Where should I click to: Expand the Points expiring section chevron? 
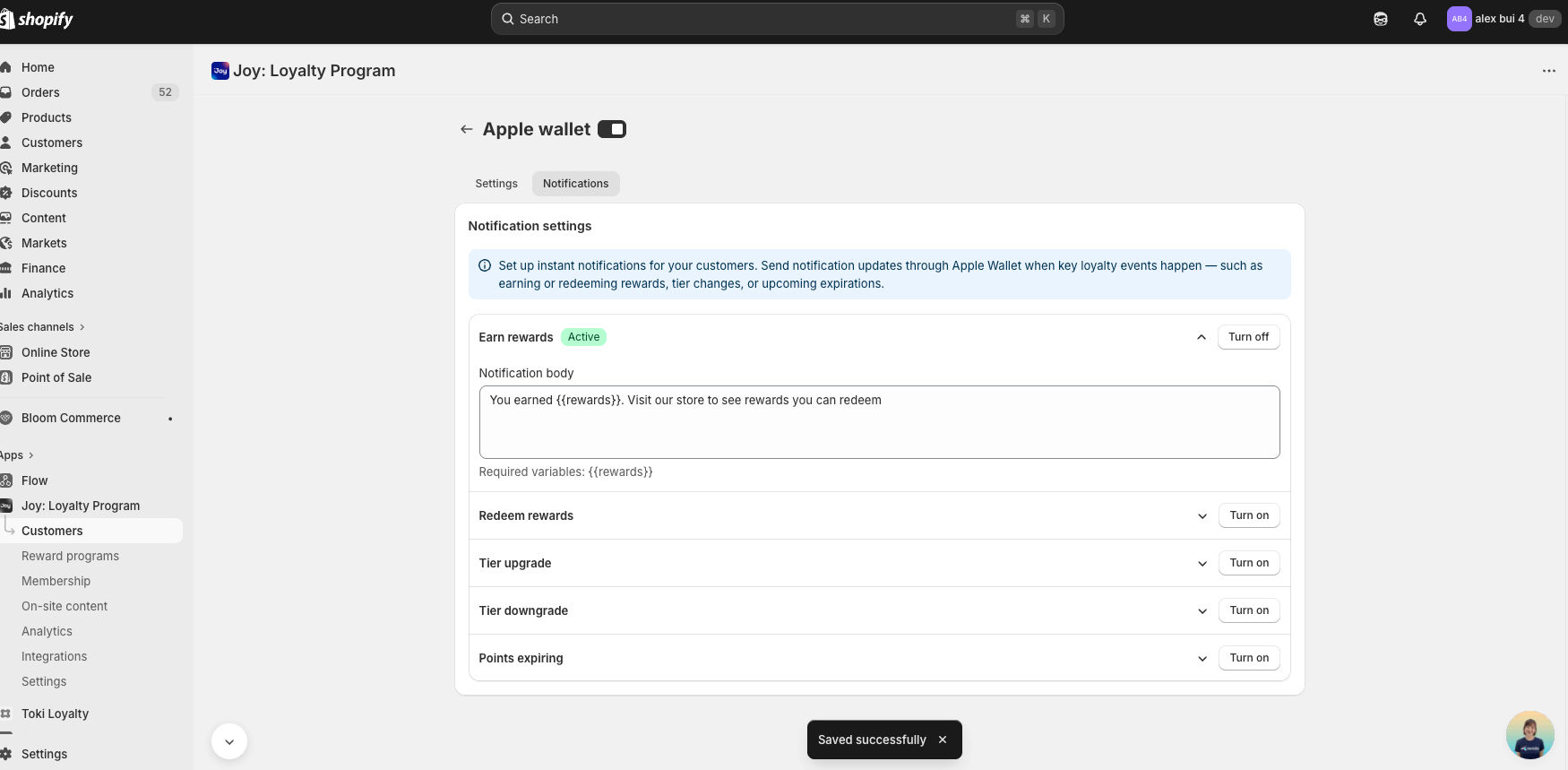[1202, 658]
